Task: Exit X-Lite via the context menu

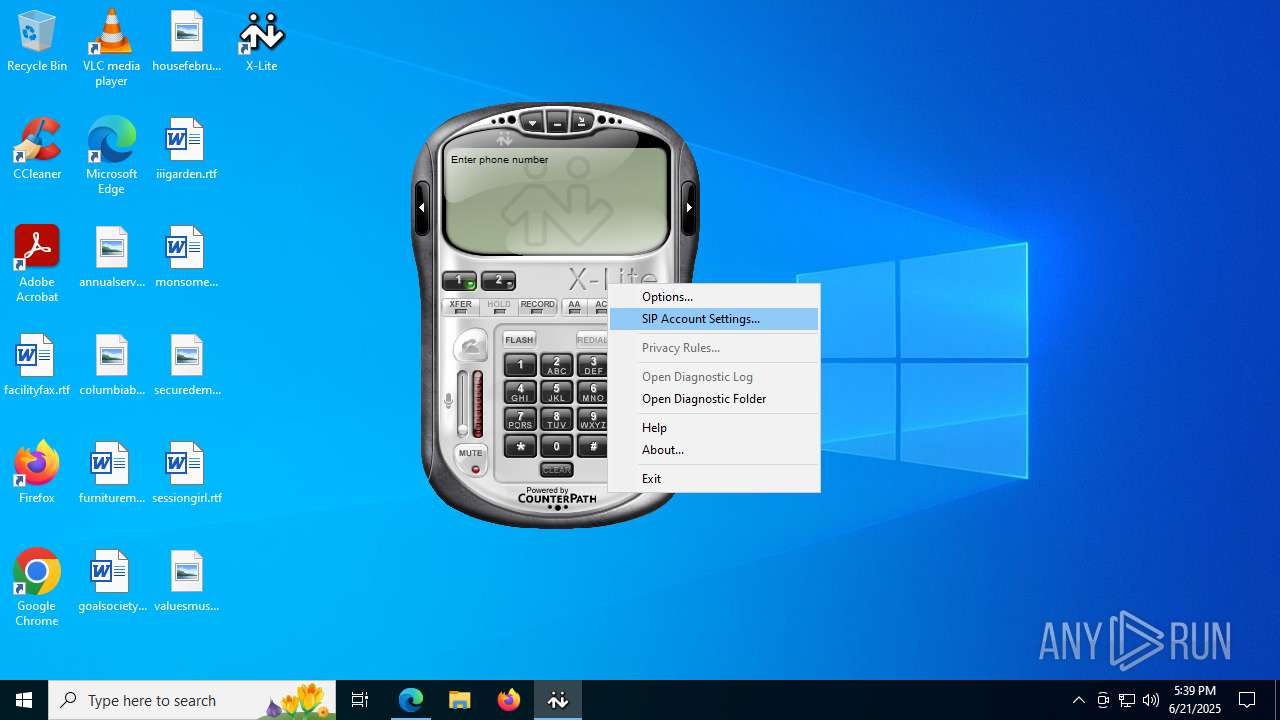Action: click(x=714, y=479)
